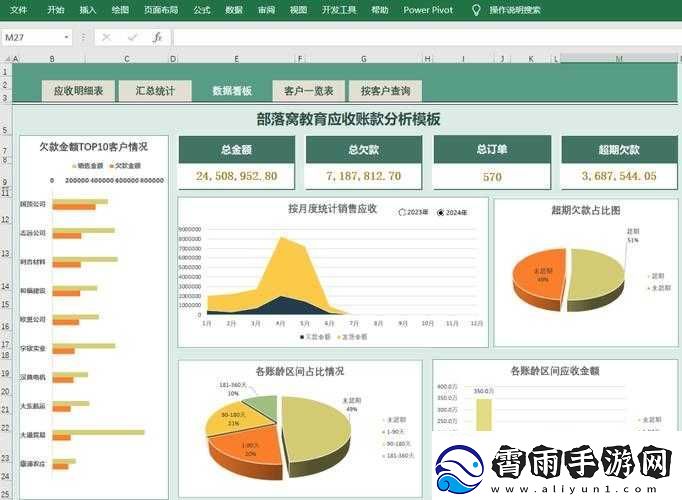Click the 350.0万 bar in aging chart
Screen dimensions: 682x500
click(x=484, y=415)
